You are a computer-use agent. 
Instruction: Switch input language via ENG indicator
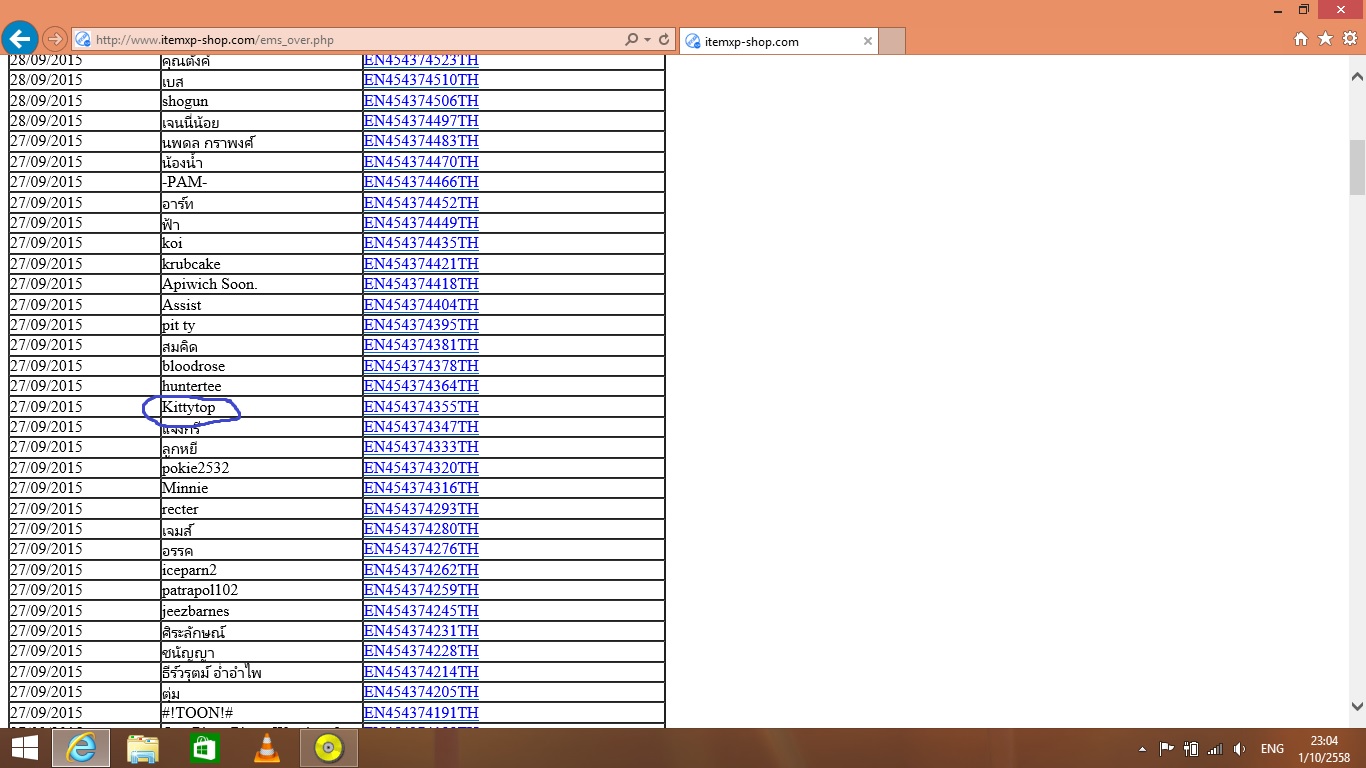1272,749
